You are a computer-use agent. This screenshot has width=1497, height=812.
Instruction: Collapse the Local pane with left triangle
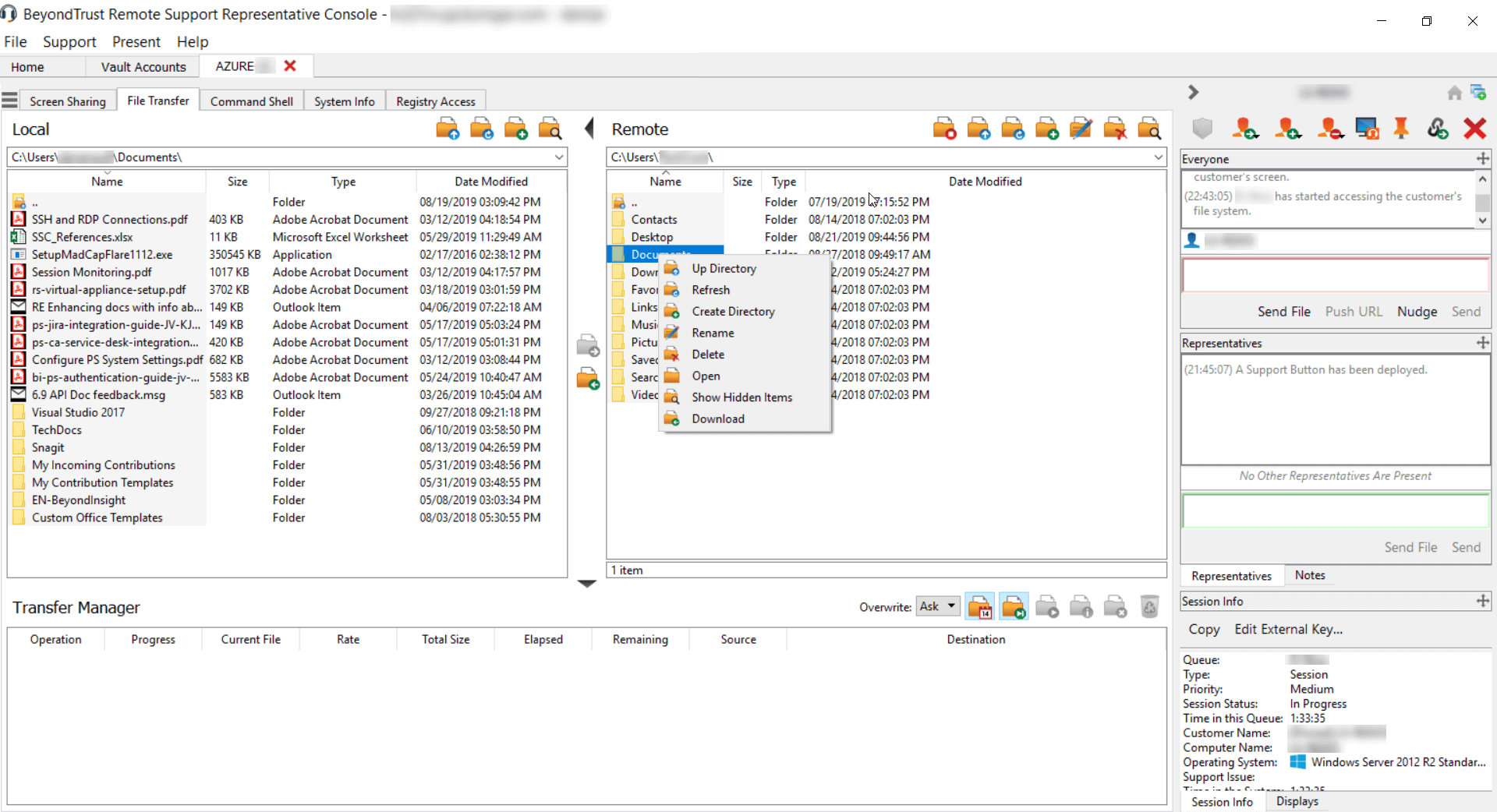[589, 129]
